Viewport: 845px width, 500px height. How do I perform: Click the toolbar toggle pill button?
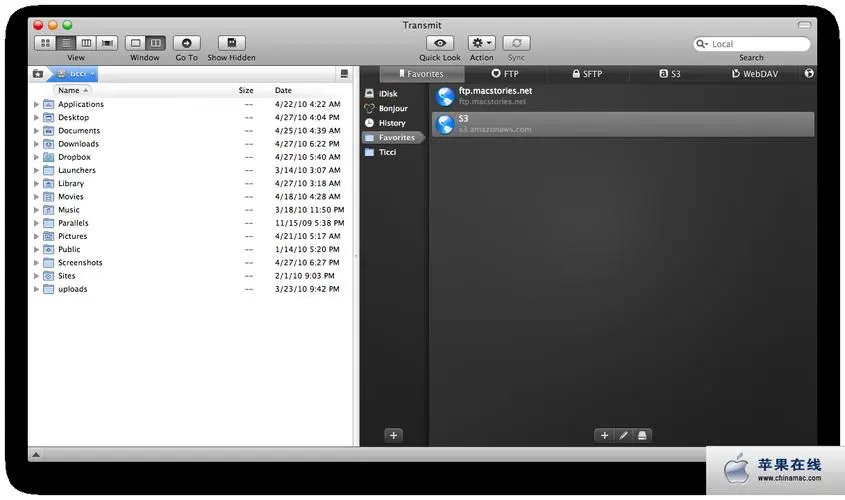pos(805,25)
